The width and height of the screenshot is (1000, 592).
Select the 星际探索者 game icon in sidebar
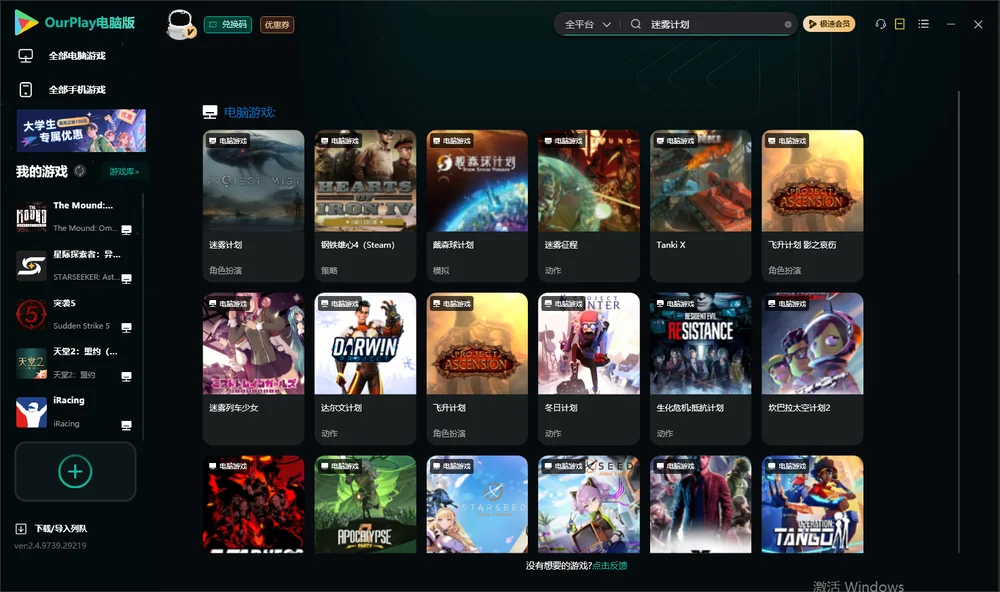[31, 265]
